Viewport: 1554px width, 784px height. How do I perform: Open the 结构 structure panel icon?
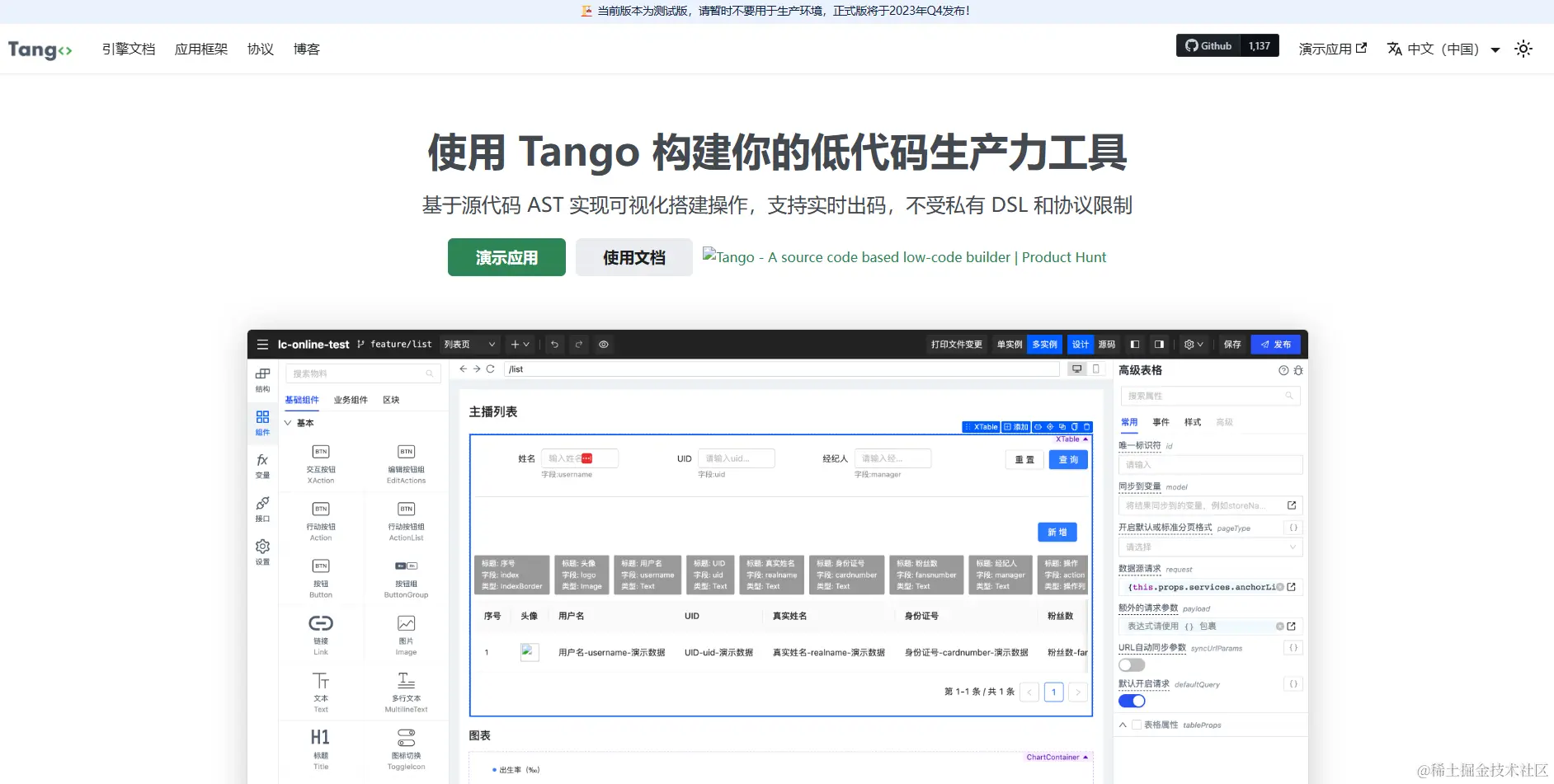262,380
